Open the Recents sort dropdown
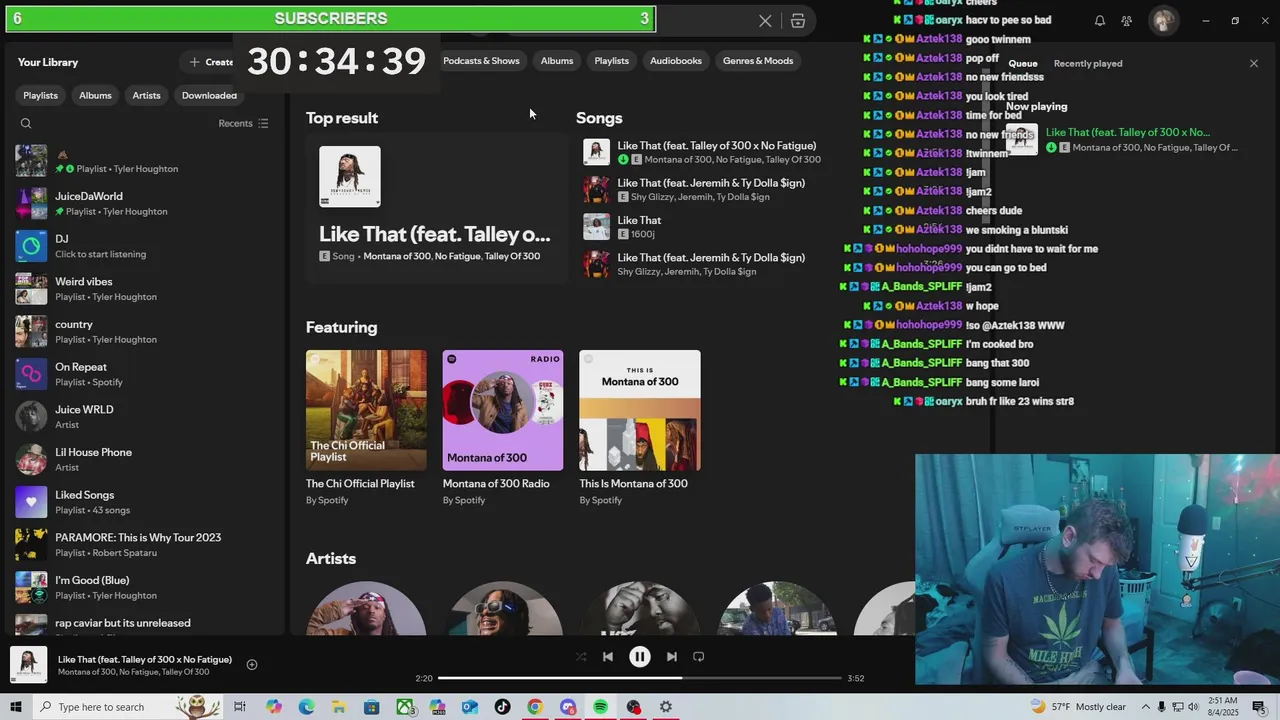Viewport: 1280px width, 720px height. click(x=243, y=124)
